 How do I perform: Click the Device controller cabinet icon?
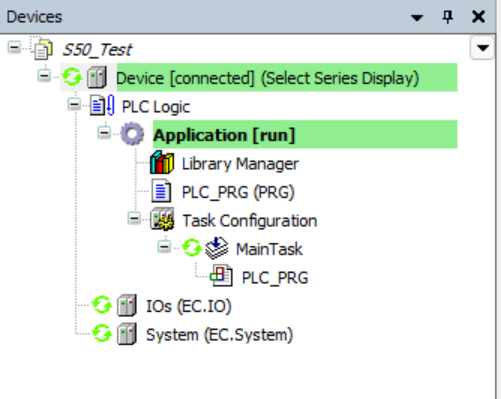click(x=97, y=77)
